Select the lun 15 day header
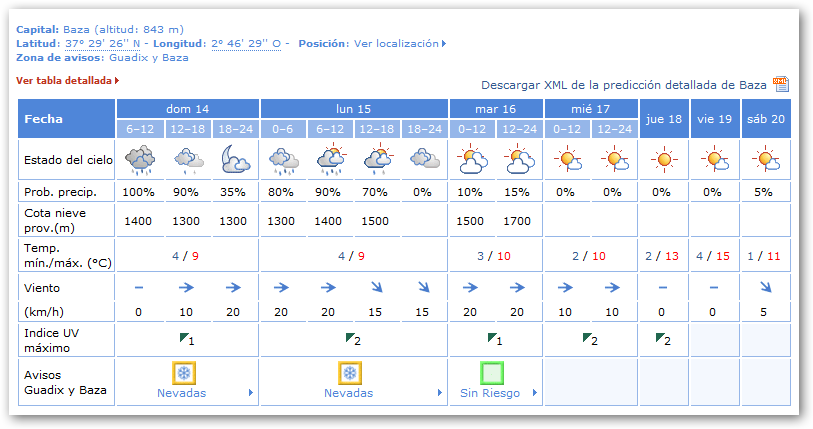 point(354,108)
